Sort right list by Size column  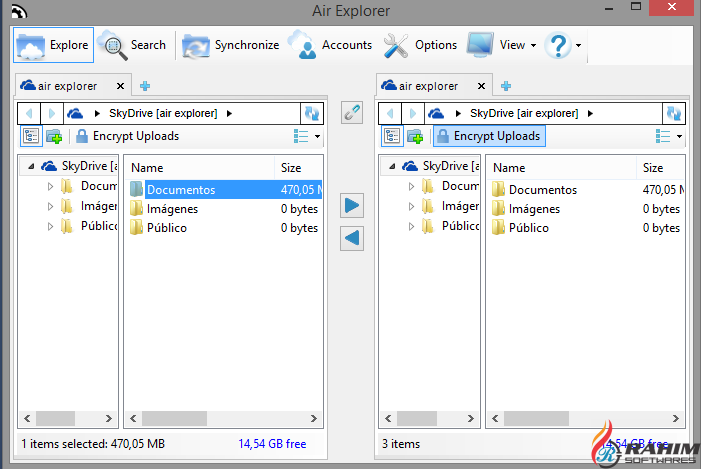click(x=661, y=168)
